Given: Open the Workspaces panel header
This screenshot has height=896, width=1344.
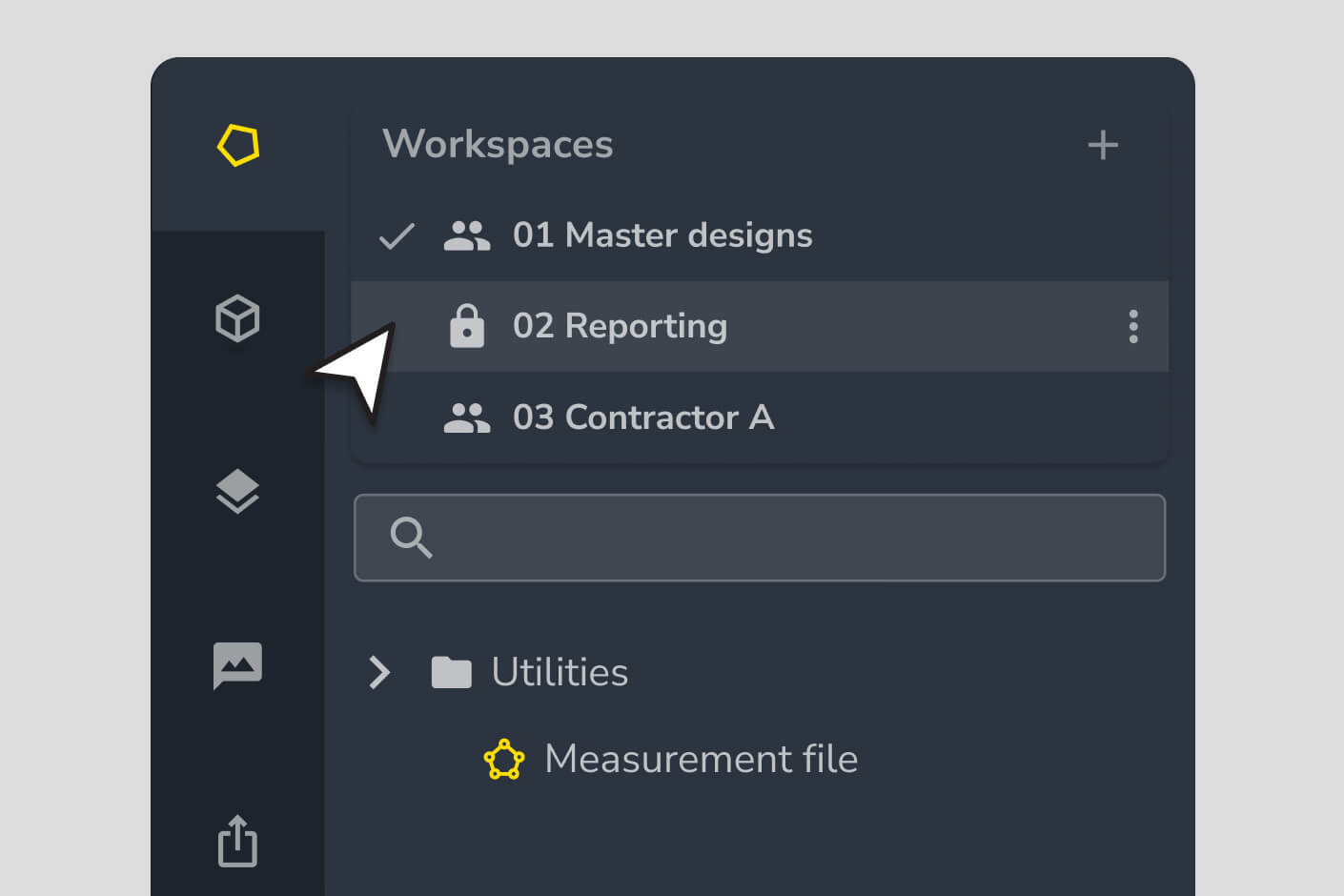Looking at the screenshot, I should pos(499,145).
